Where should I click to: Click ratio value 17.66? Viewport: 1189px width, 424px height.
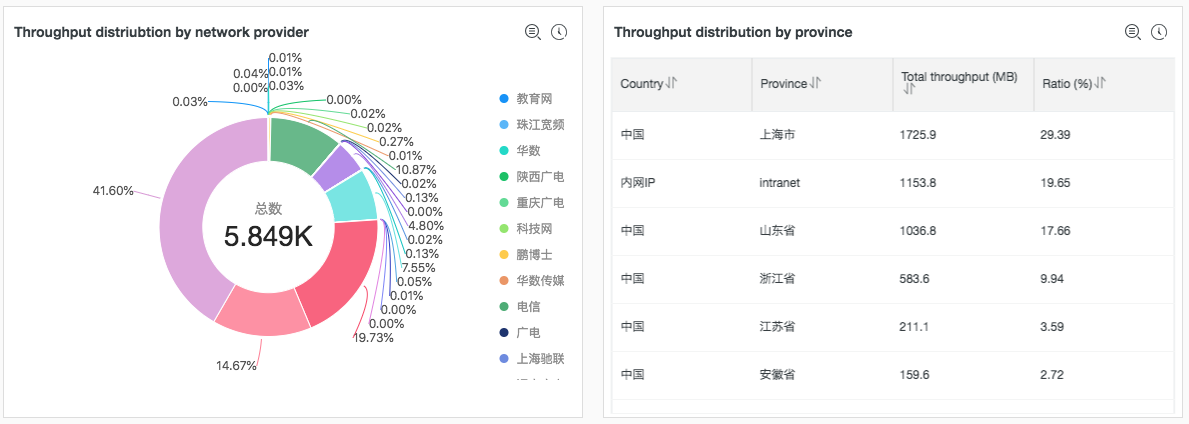click(1056, 231)
